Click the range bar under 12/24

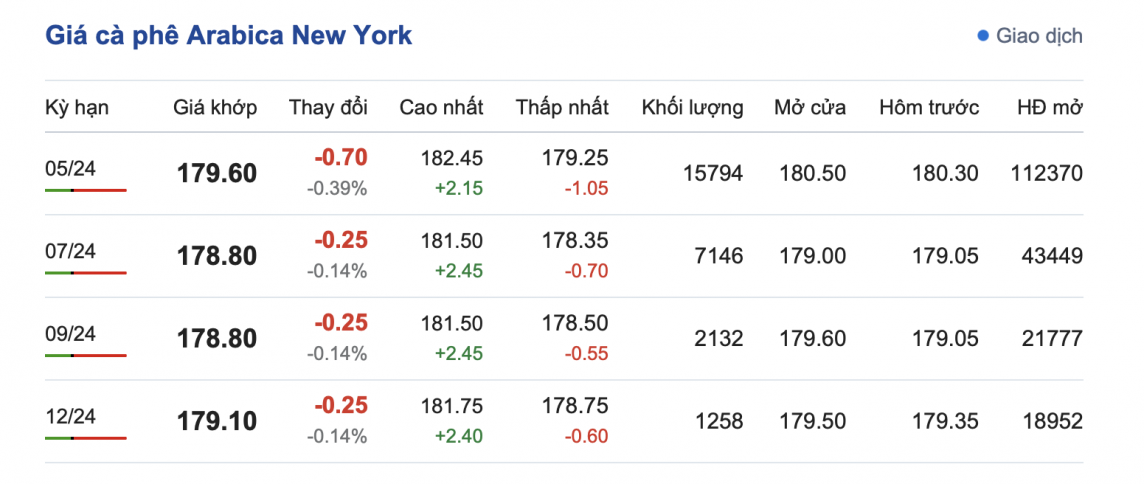pyautogui.click(x=86, y=438)
